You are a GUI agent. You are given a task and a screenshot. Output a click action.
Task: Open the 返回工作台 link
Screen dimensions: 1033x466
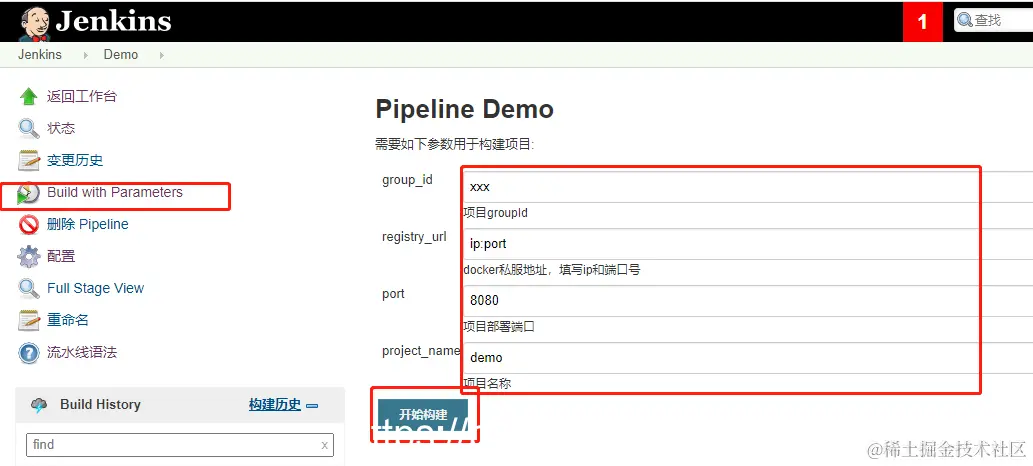[x=82, y=96]
